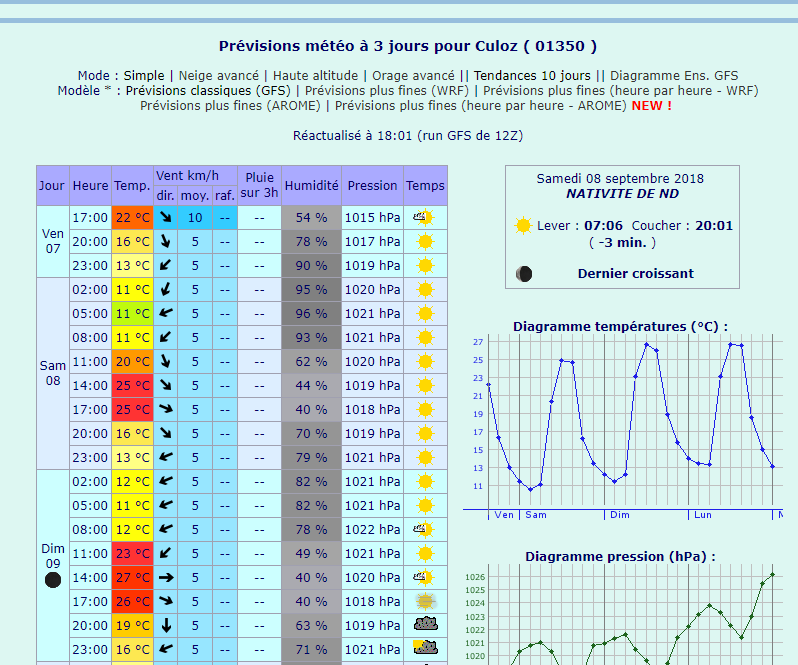Click Ven 07 day cell
798x665 pixels.
coord(53,242)
